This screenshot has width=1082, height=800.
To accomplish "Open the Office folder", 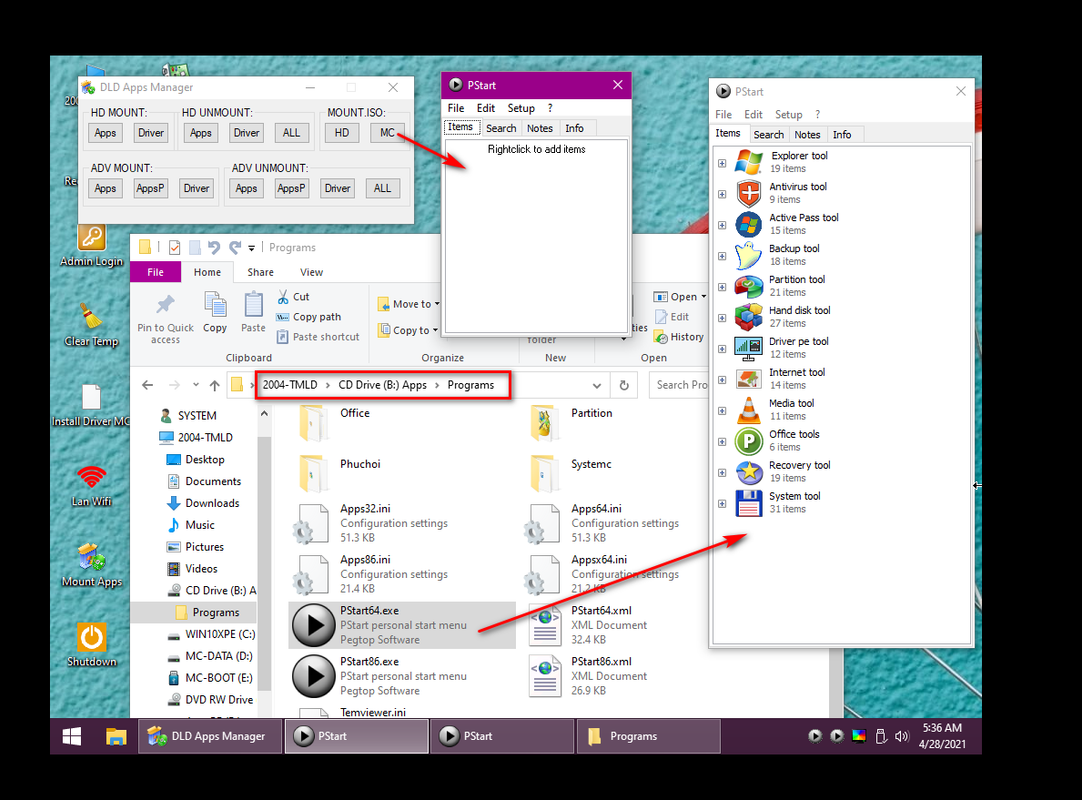I will (x=336, y=421).
